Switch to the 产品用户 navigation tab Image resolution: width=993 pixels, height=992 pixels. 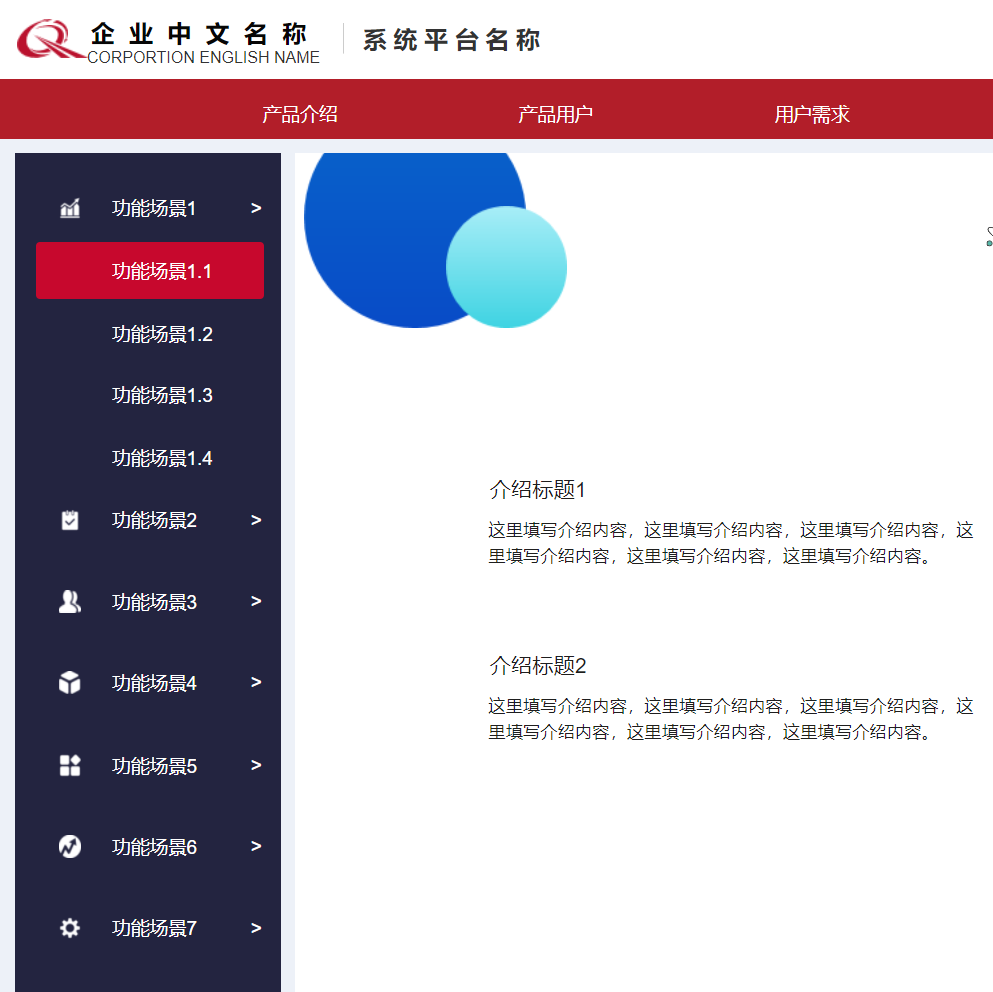pos(555,114)
